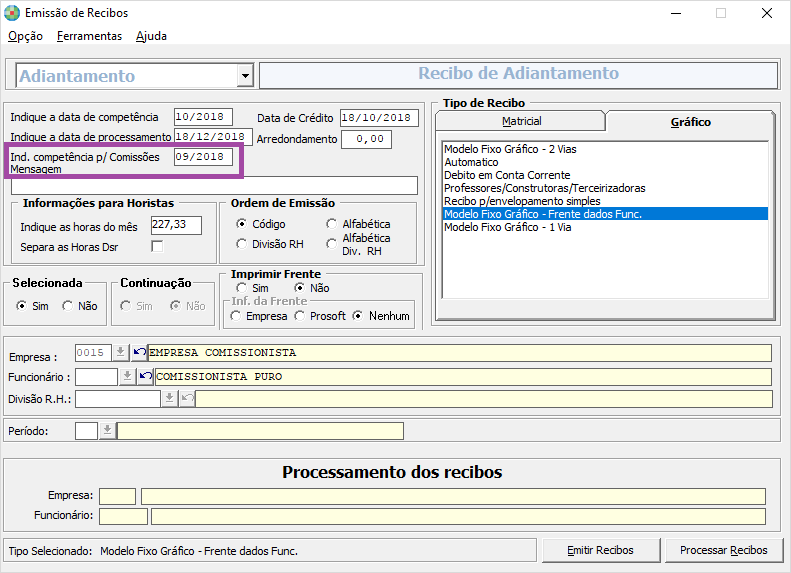
Task: Click the Período code field
Action: [86, 431]
